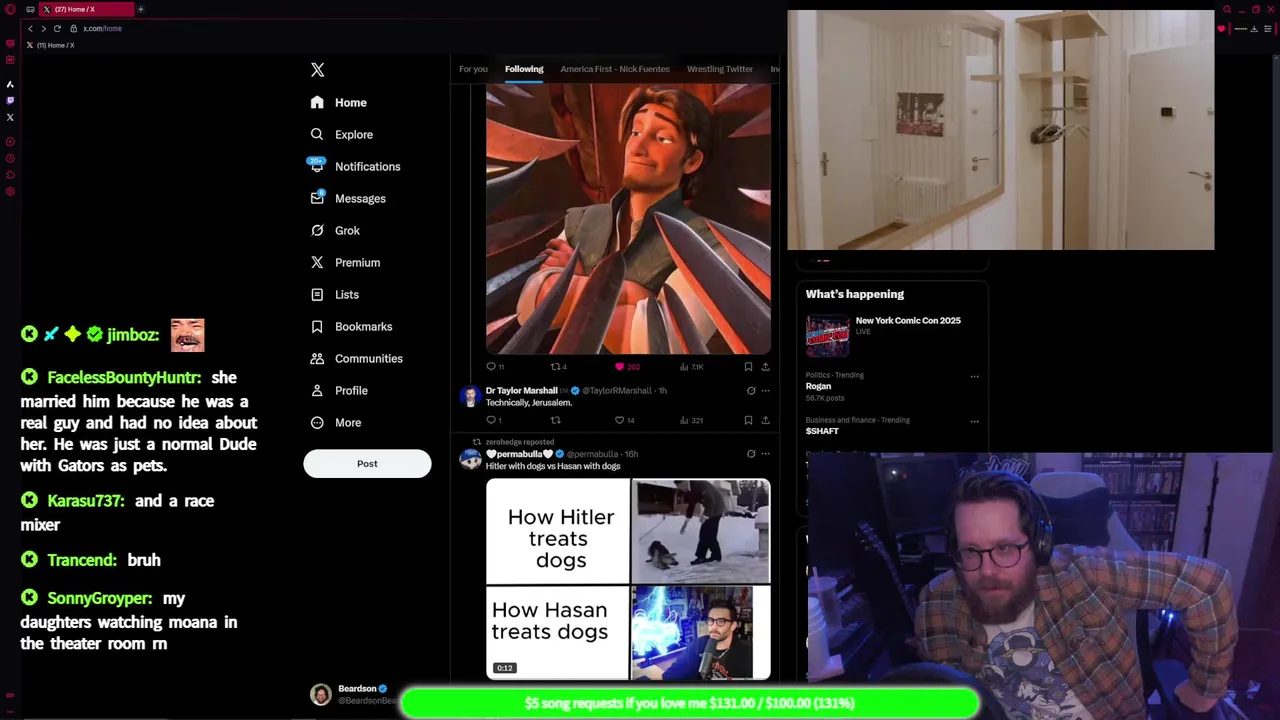The image size is (1280, 720).
Task: Open X from the Opera sidebar
Action: point(10,117)
